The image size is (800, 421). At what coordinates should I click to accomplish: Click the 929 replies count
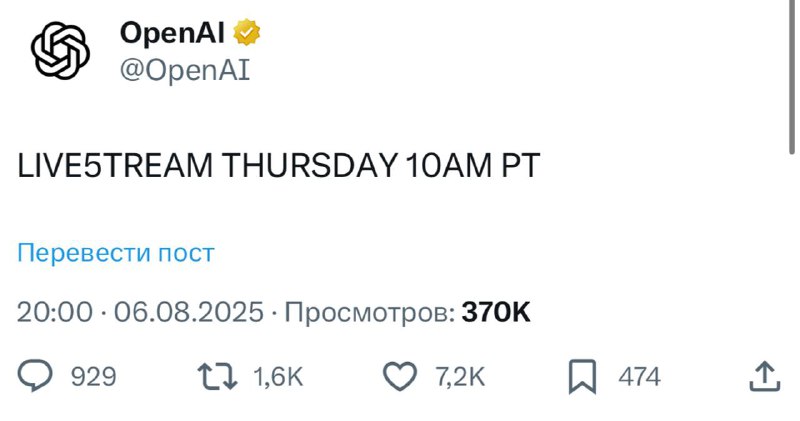[x=93, y=377]
